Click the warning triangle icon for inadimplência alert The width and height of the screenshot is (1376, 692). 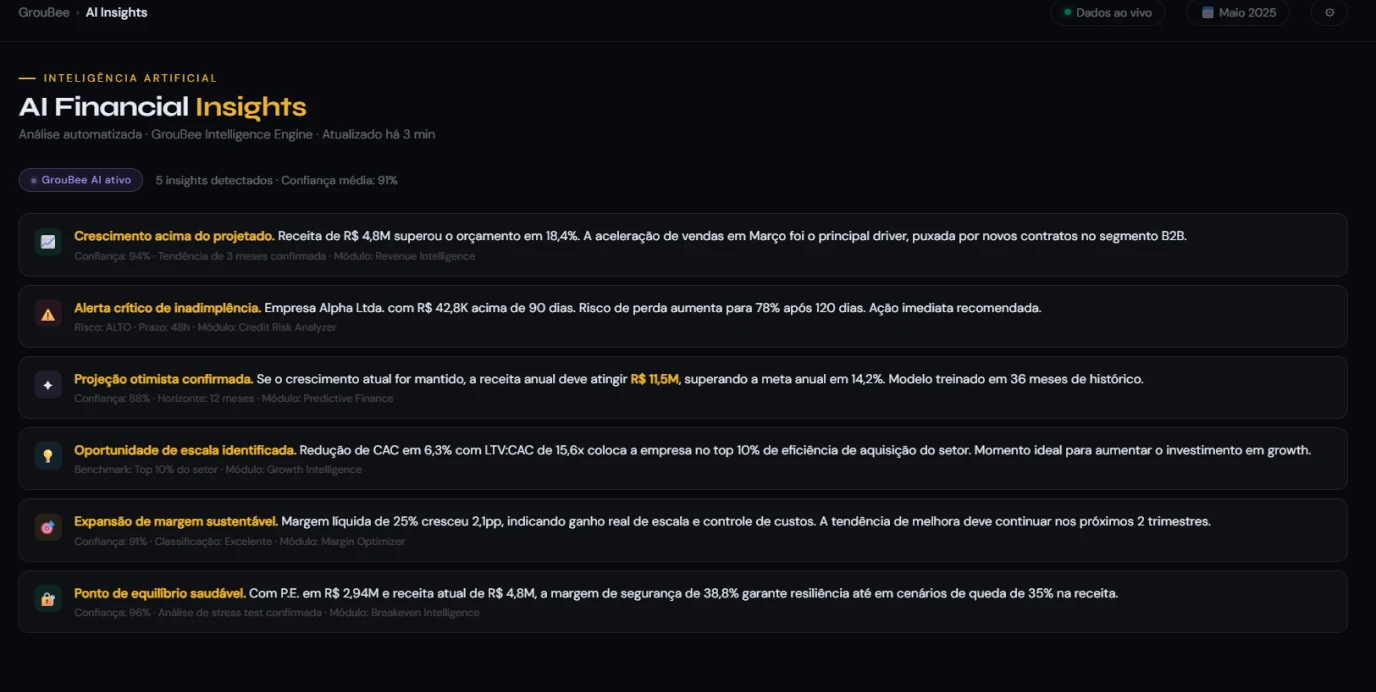click(48, 314)
